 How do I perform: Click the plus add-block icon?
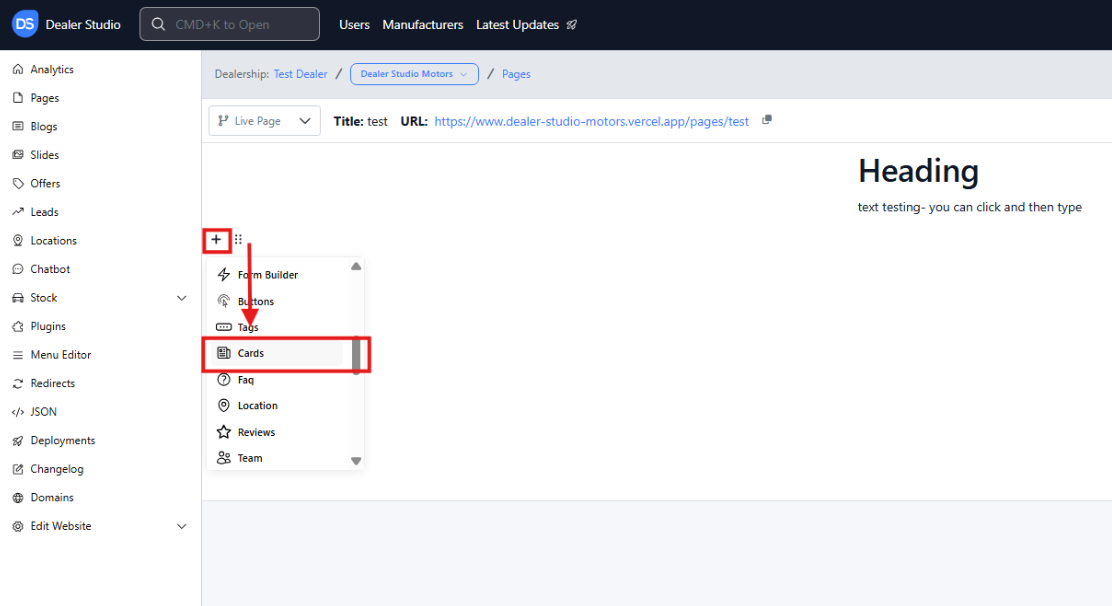[x=216, y=240]
